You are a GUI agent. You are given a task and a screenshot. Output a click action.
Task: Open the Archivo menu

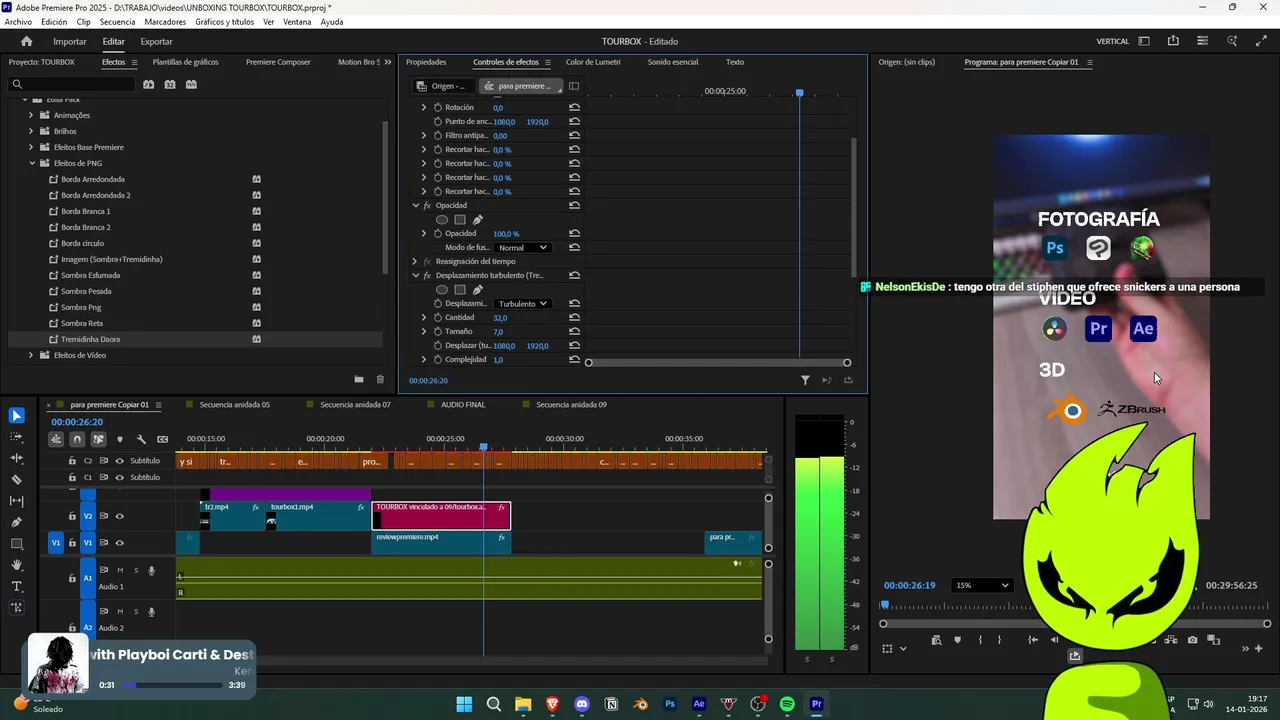[x=18, y=21]
